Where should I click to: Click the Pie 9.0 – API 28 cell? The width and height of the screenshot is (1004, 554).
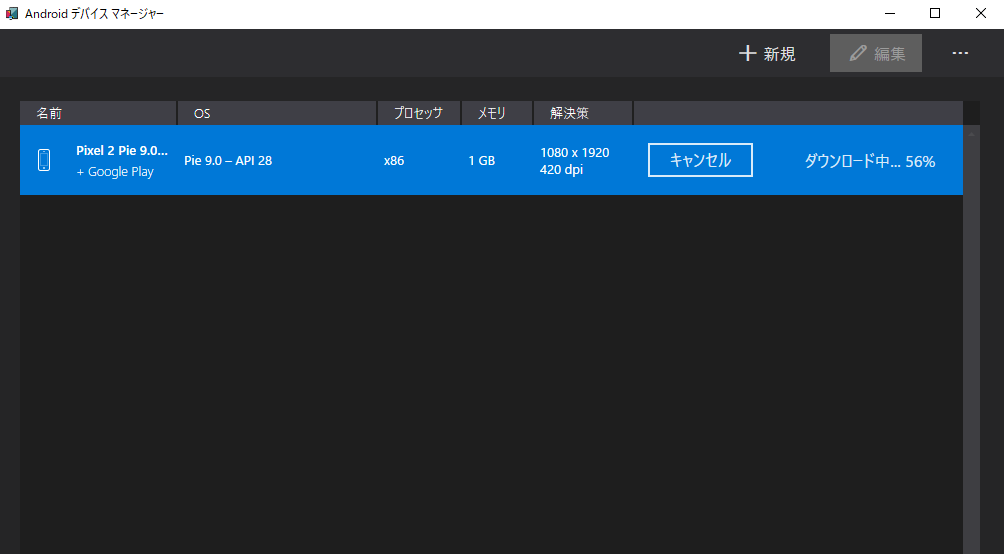(x=228, y=161)
